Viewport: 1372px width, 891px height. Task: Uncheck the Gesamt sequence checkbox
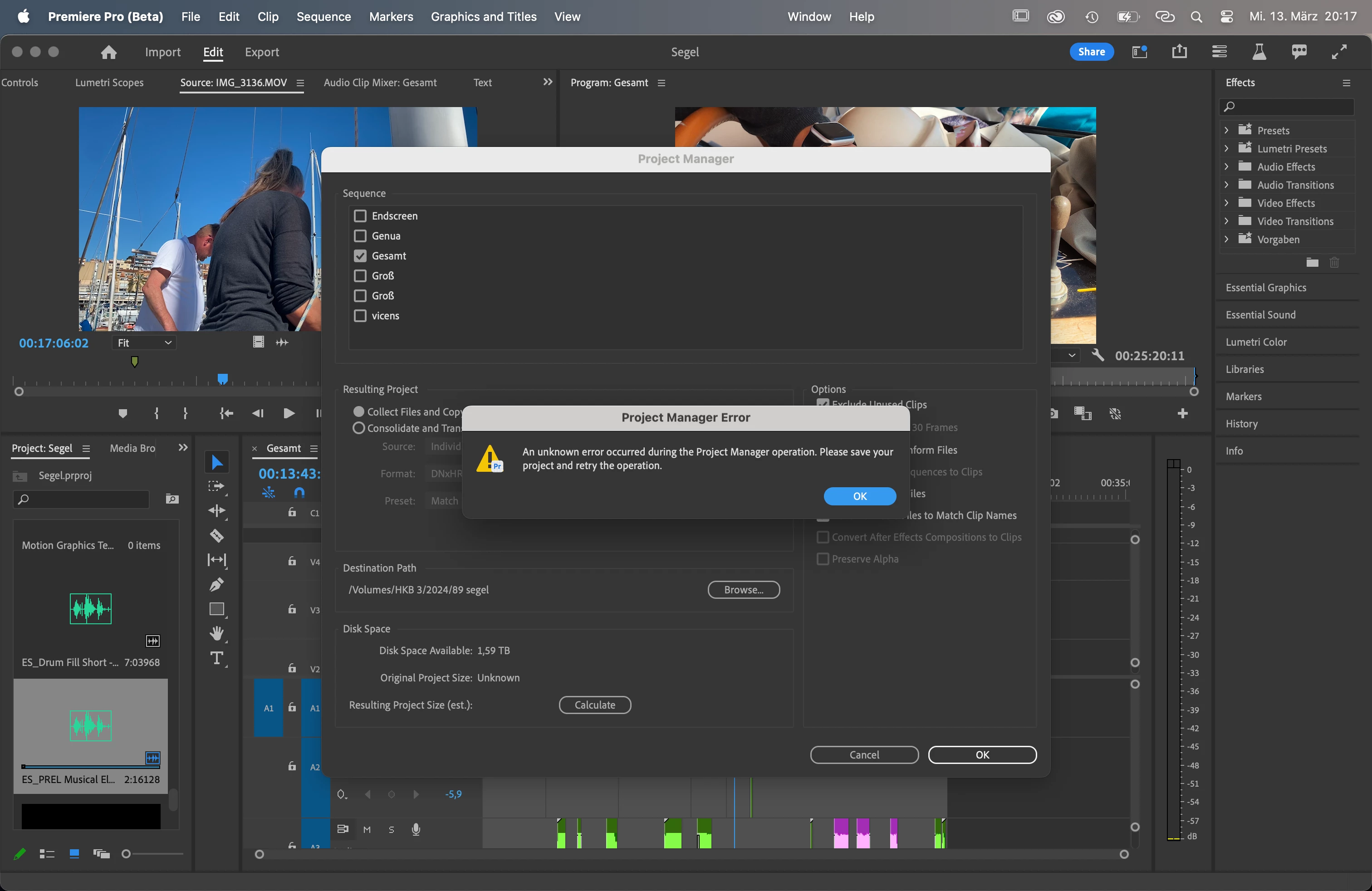coord(360,256)
